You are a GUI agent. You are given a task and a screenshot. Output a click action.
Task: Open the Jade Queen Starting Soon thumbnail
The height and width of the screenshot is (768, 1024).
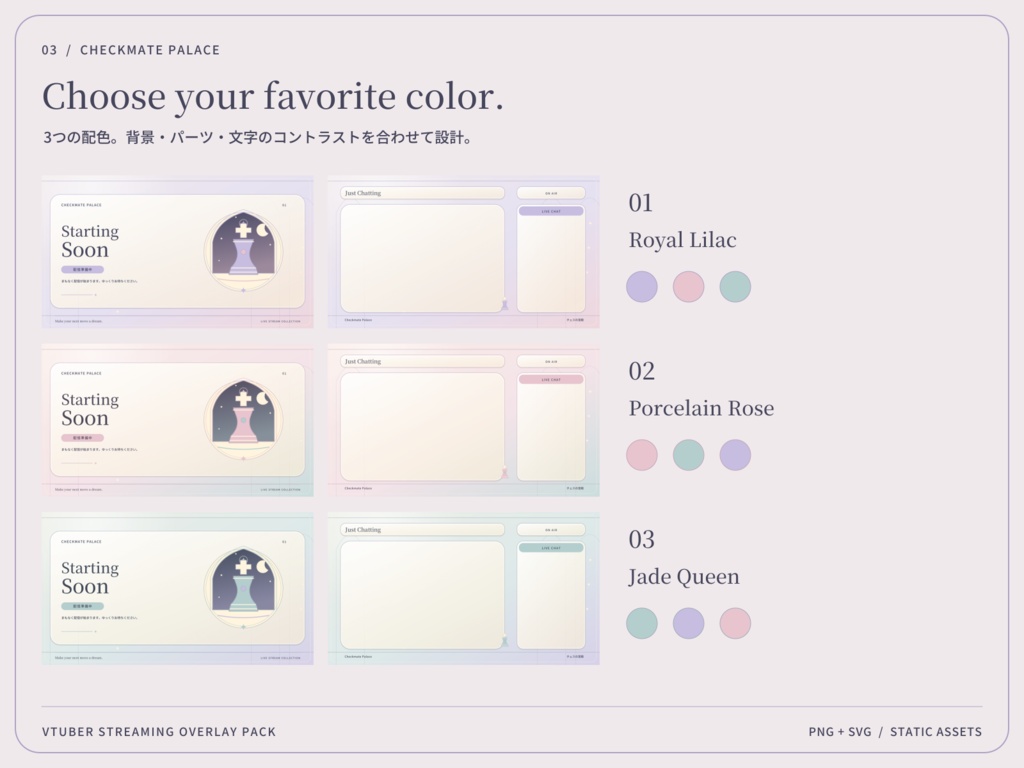178,588
